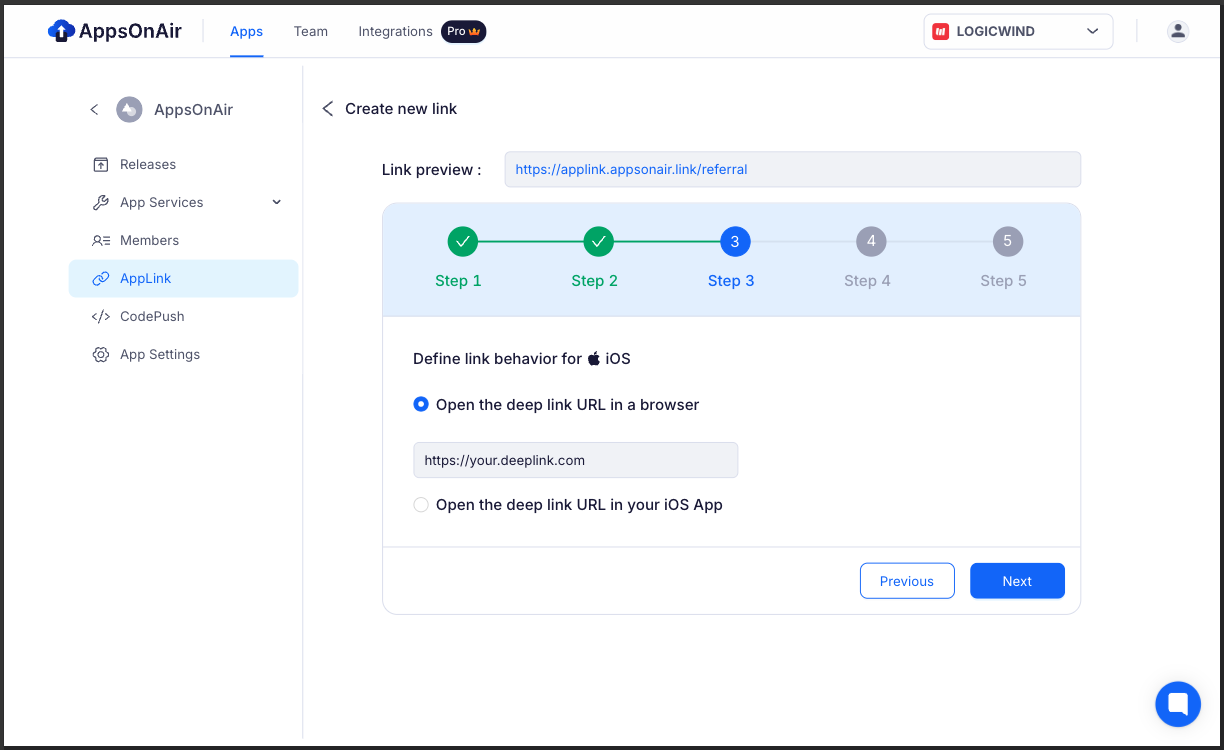Click the Releases upload-box icon
The width and height of the screenshot is (1224, 750).
coord(101,164)
